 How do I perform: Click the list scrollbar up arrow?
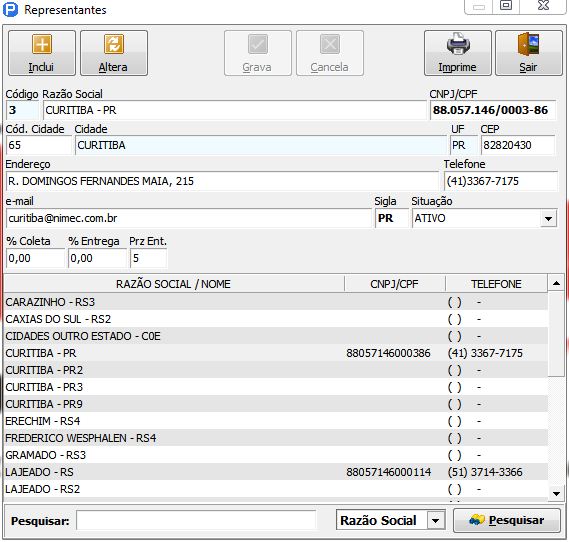point(556,284)
